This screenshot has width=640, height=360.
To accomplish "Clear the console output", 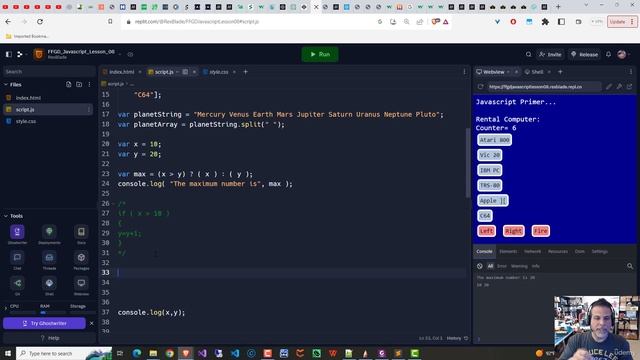I will (x=480, y=266).
